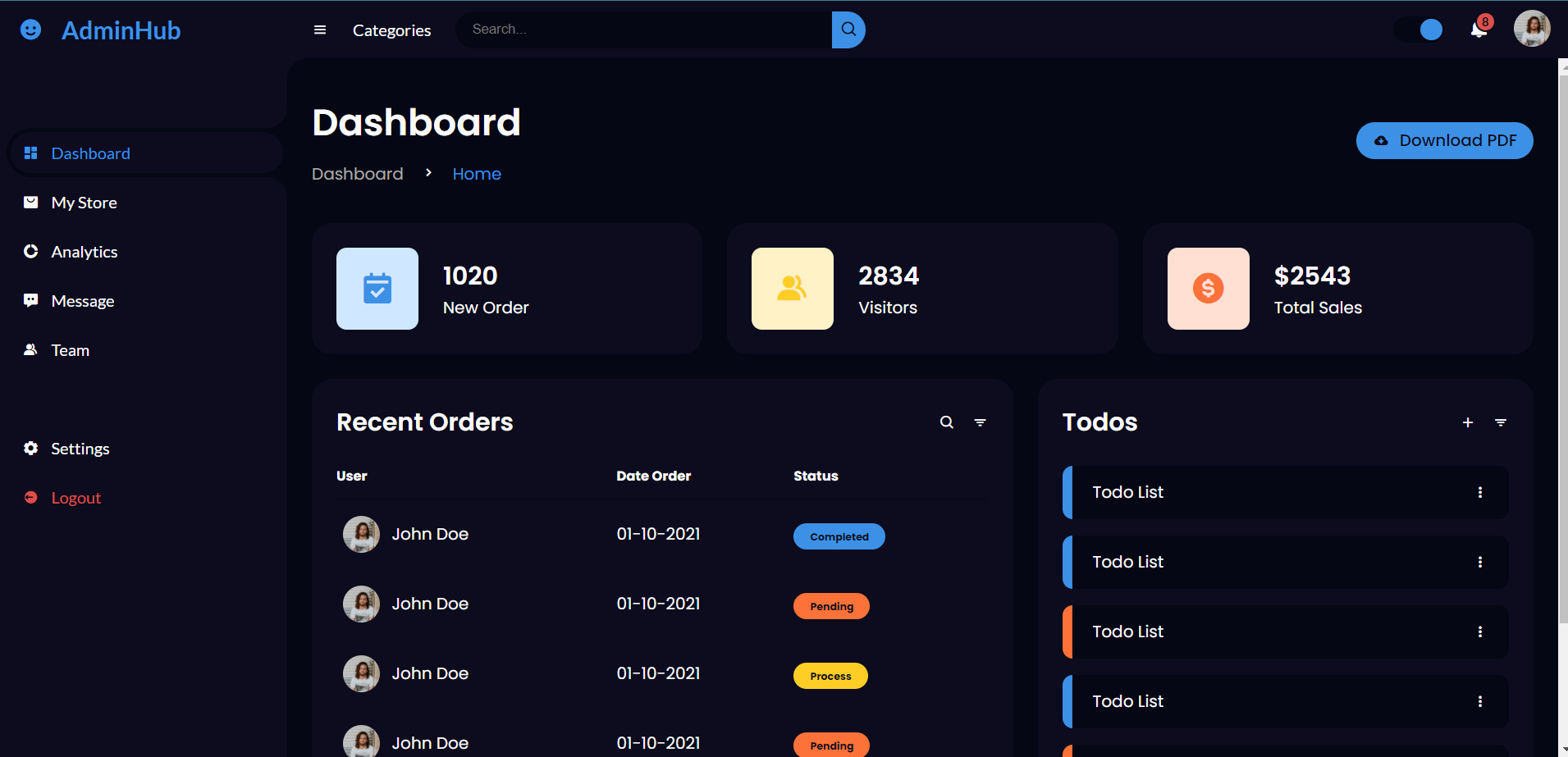Image resolution: width=1568 pixels, height=757 pixels.
Task: Click the filter icon in the Todos panel
Action: tap(1501, 422)
